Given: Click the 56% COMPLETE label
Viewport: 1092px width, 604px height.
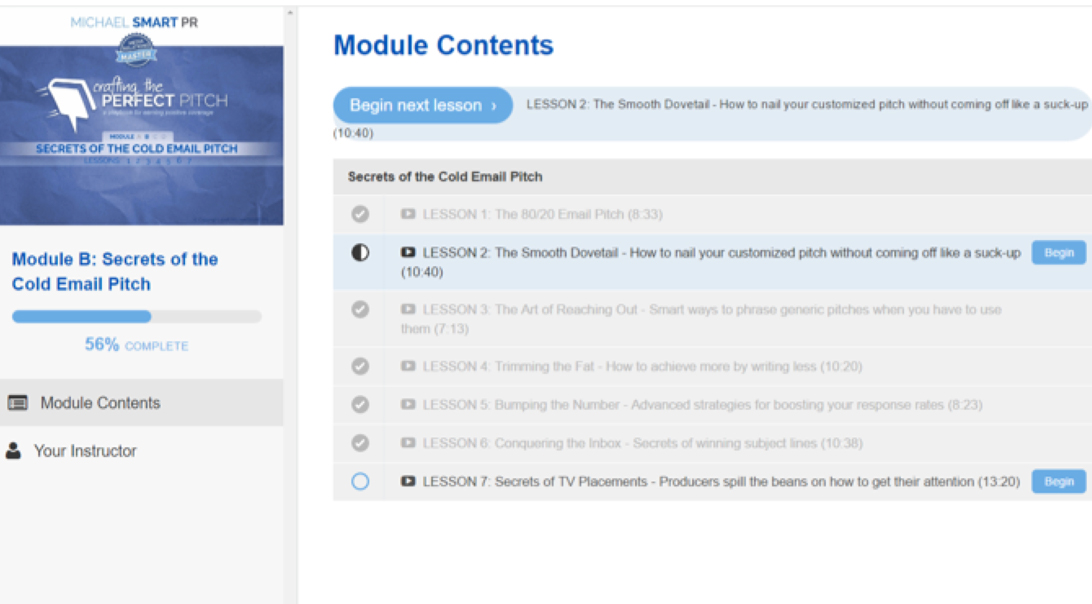Looking at the screenshot, I should click(136, 345).
